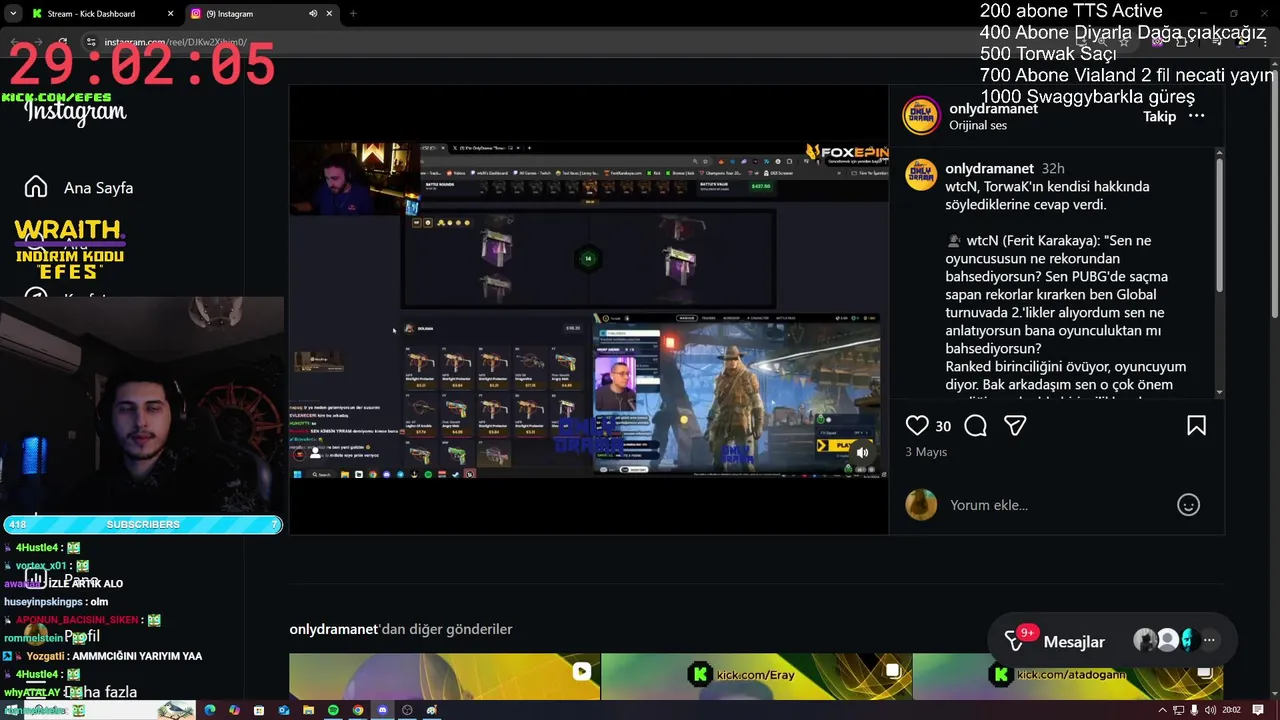Open the volume control in system tray
1280x720 pixels.
[1210, 710]
